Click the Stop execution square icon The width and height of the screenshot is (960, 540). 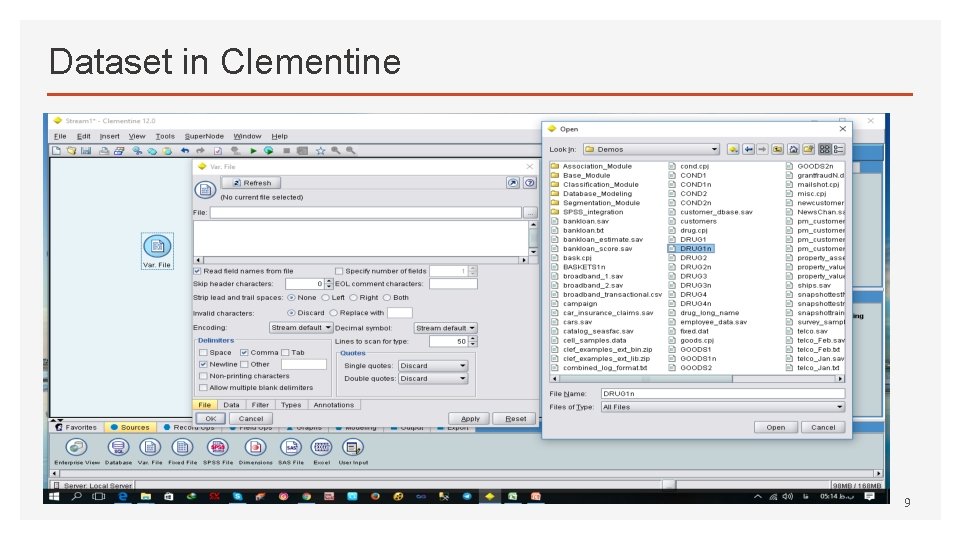click(286, 151)
